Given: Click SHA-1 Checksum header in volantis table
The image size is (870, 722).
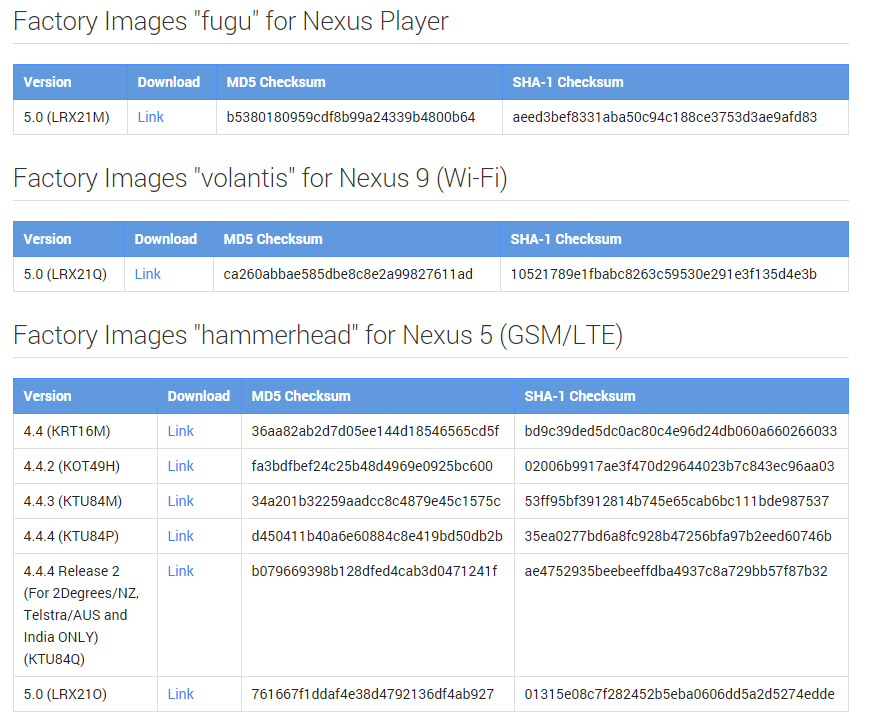Looking at the screenshot, I should 565,239.
